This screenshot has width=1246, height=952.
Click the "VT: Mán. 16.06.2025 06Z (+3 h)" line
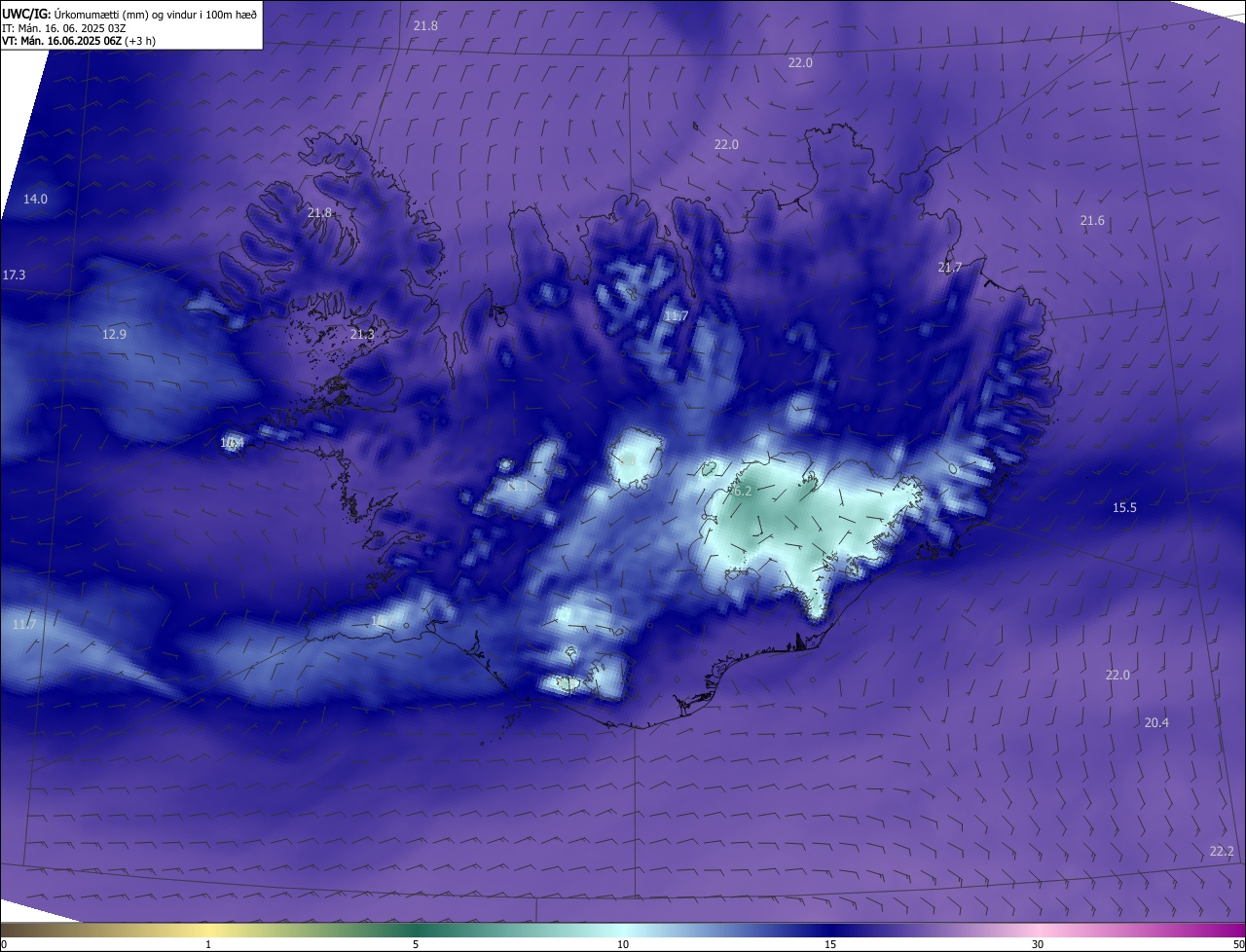79,41
